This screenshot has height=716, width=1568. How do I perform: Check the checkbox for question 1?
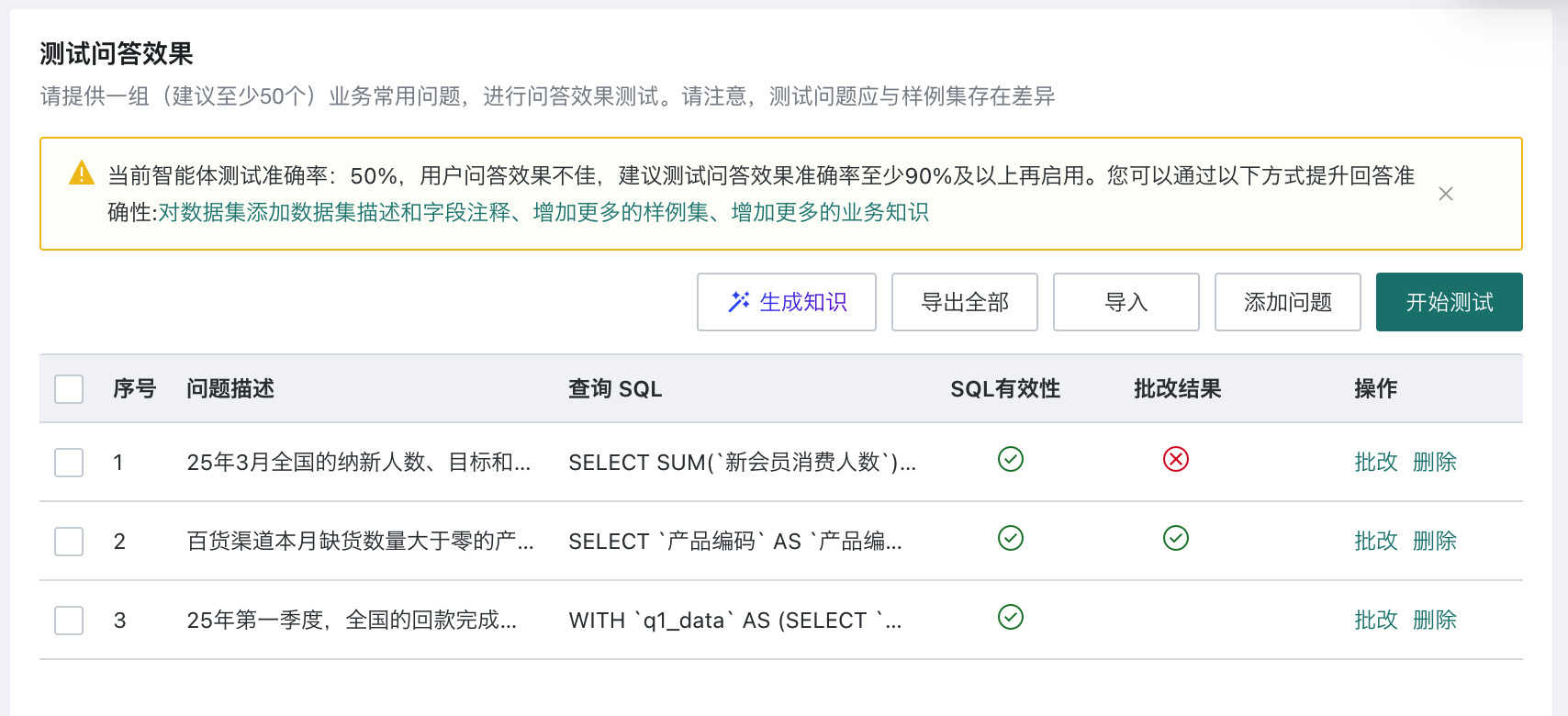[69, 463]
